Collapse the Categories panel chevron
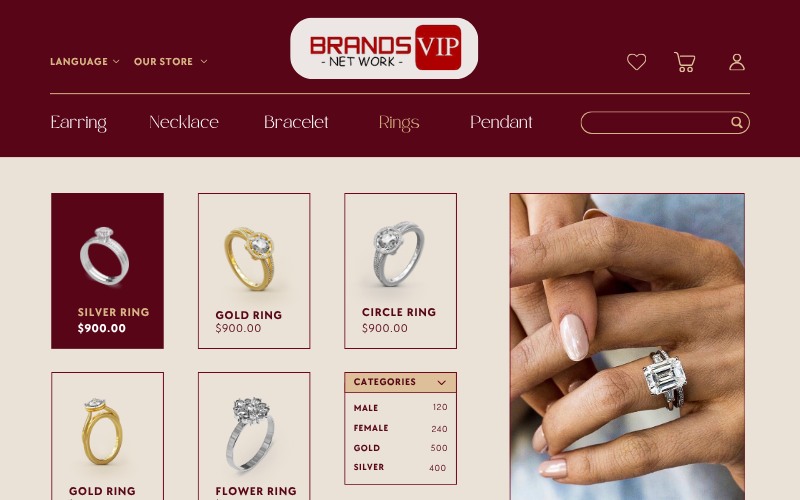The height and width of the screenshot is (500, 800). [441, 382]
